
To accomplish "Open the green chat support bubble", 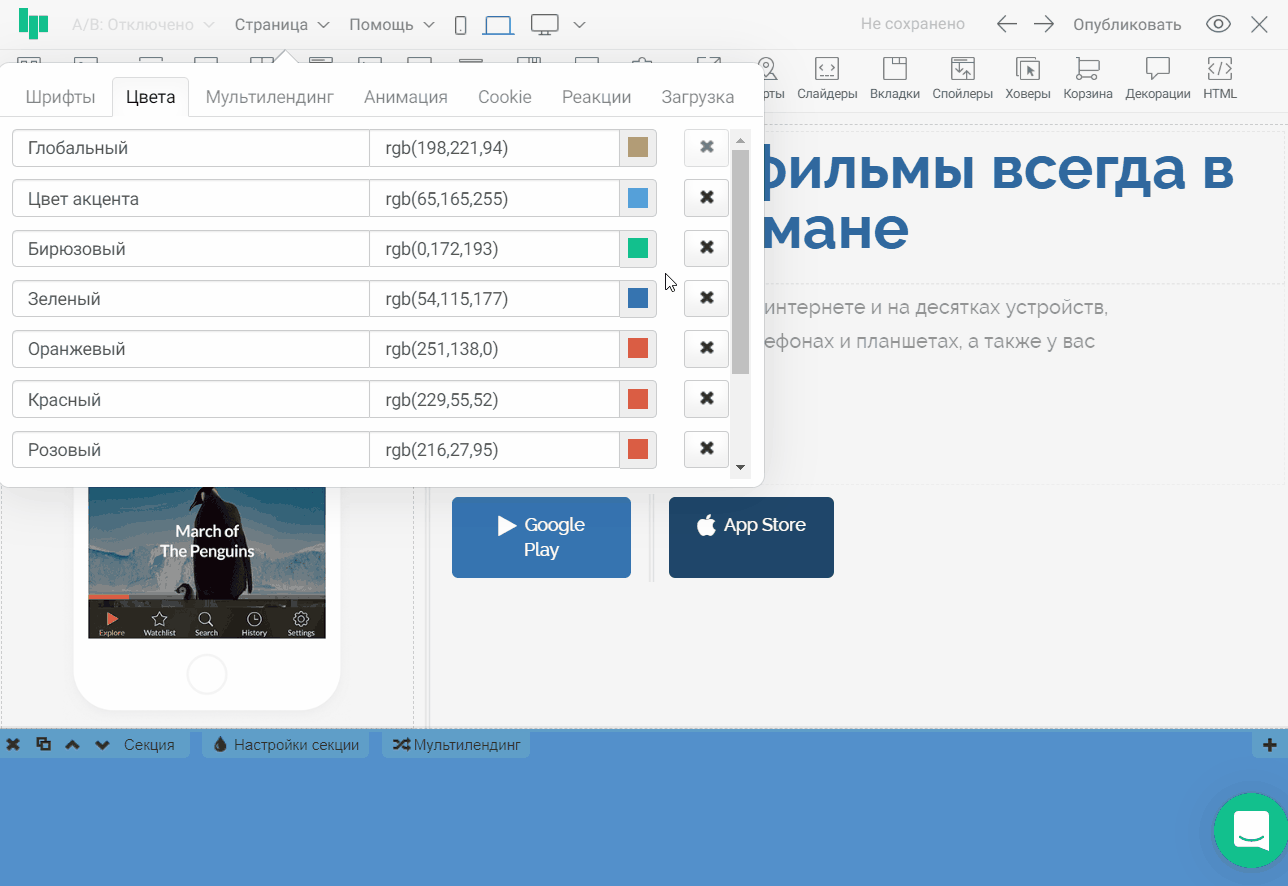I will pyautogui.click(x=1251, y=829).
